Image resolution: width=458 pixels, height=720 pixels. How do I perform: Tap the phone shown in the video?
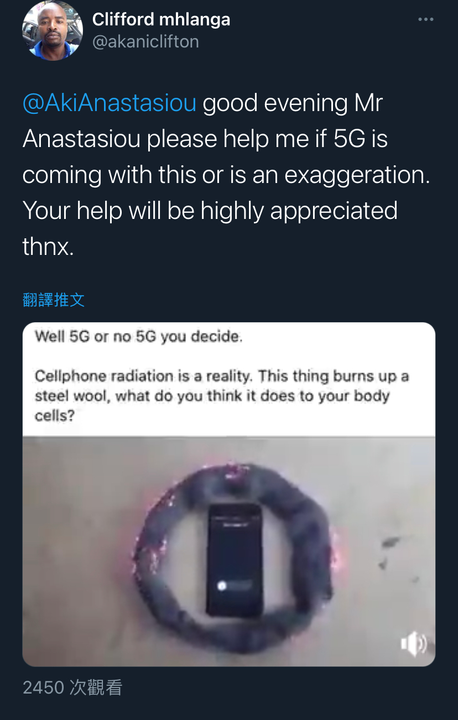click(234, 560)
